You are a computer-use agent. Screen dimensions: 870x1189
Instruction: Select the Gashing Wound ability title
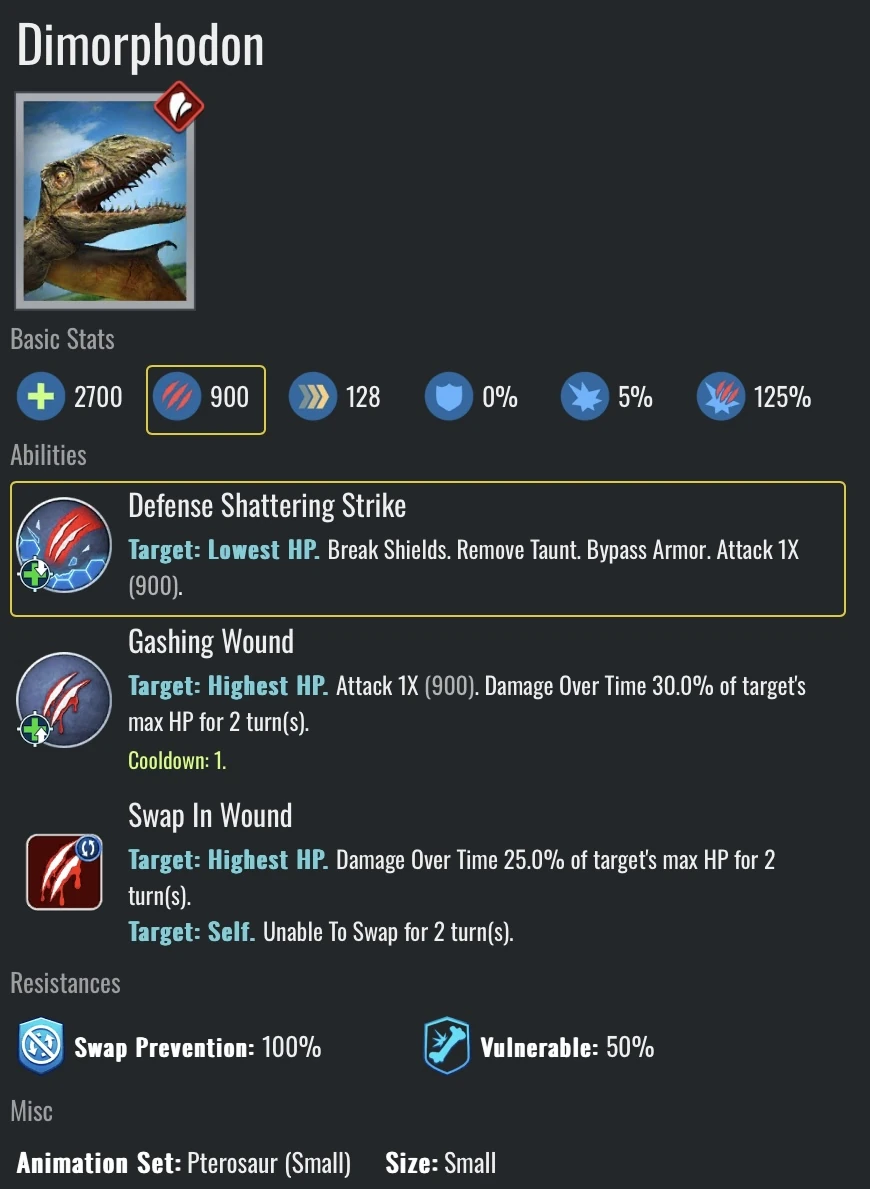pos(211,641)
